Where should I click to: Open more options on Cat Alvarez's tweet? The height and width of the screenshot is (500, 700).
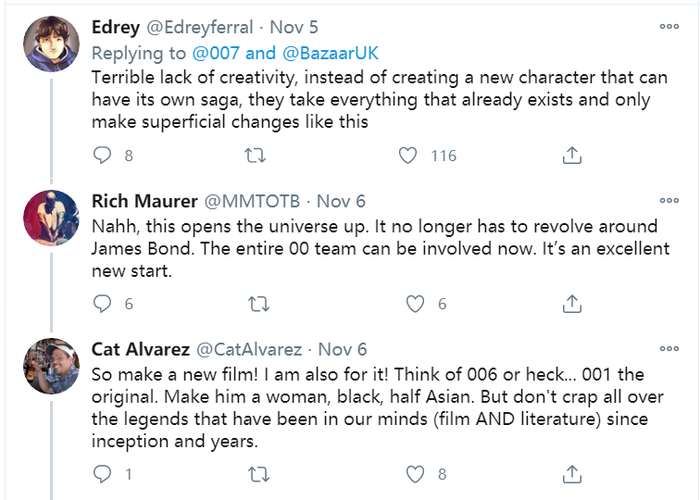click(x=668, y=349)
